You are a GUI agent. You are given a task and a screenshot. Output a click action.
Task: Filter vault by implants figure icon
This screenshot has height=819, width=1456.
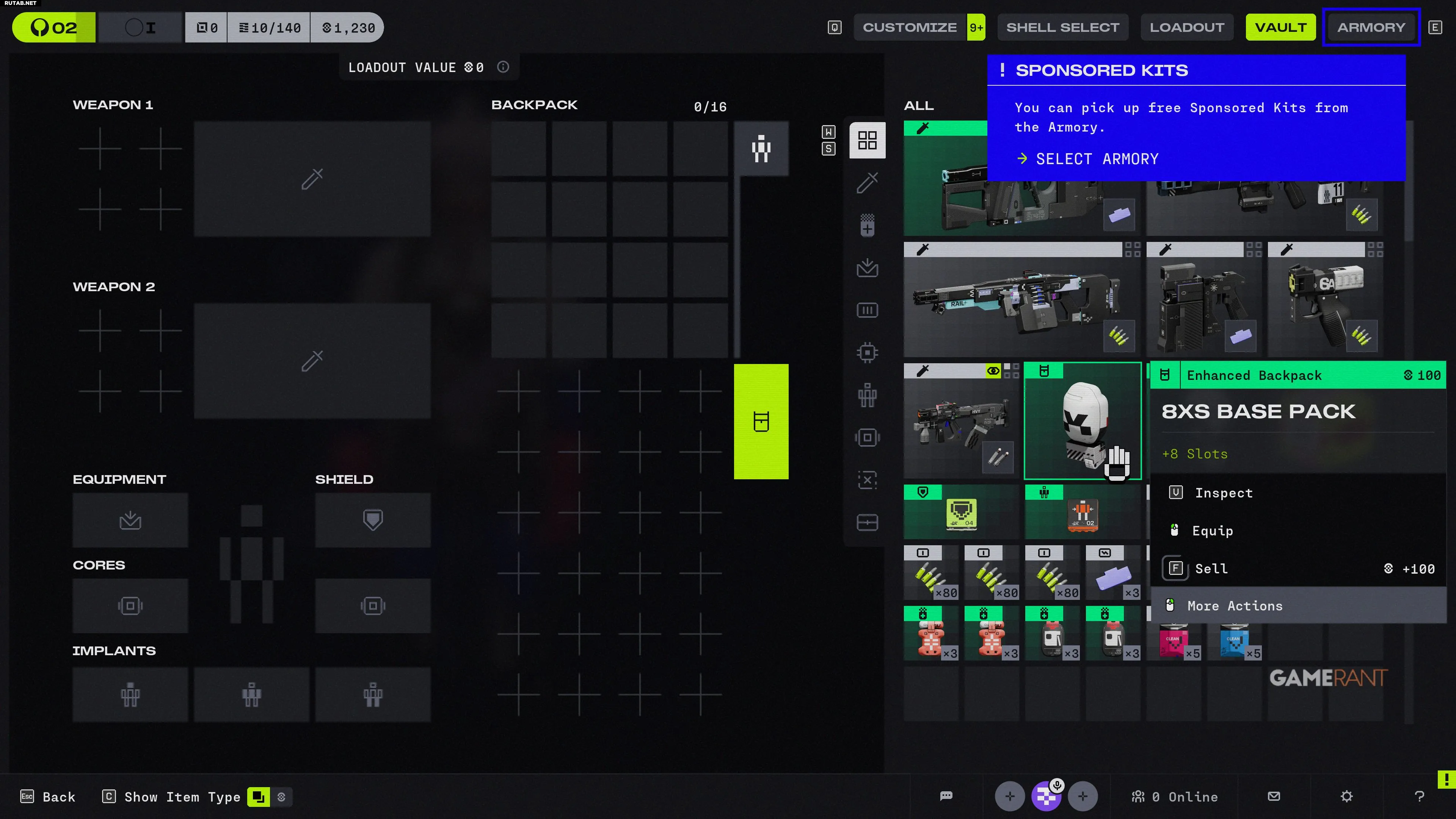pyautogui.click(x=867, y=395)
